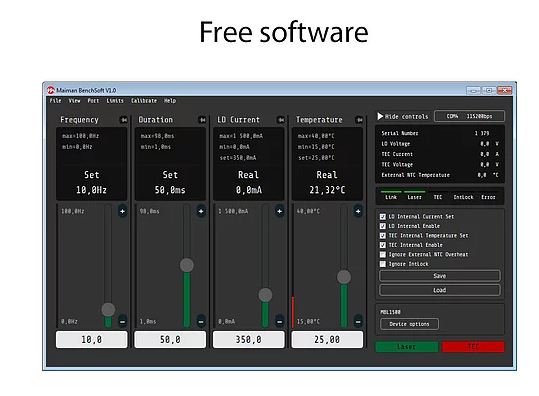
Task: Increase LD Current with the plus button
Action: click(x=279, y=211)
